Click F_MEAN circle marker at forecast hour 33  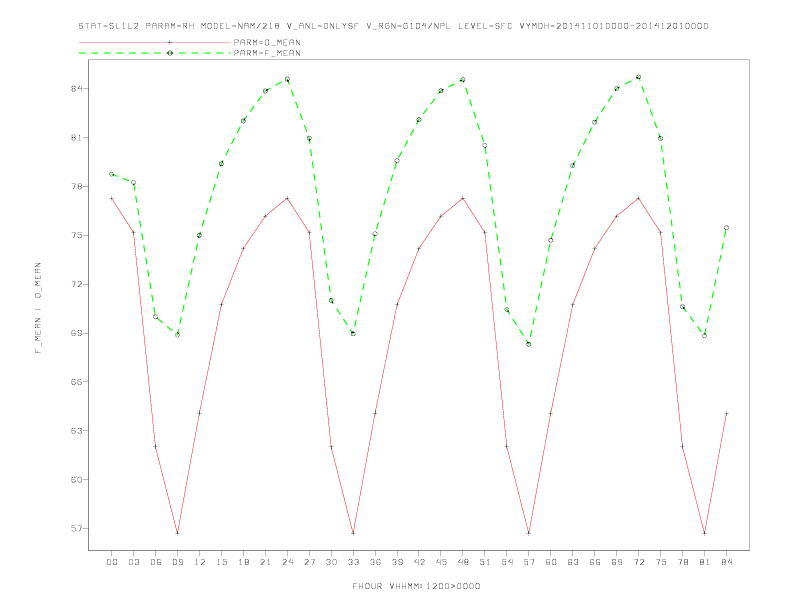pos(353,334)
